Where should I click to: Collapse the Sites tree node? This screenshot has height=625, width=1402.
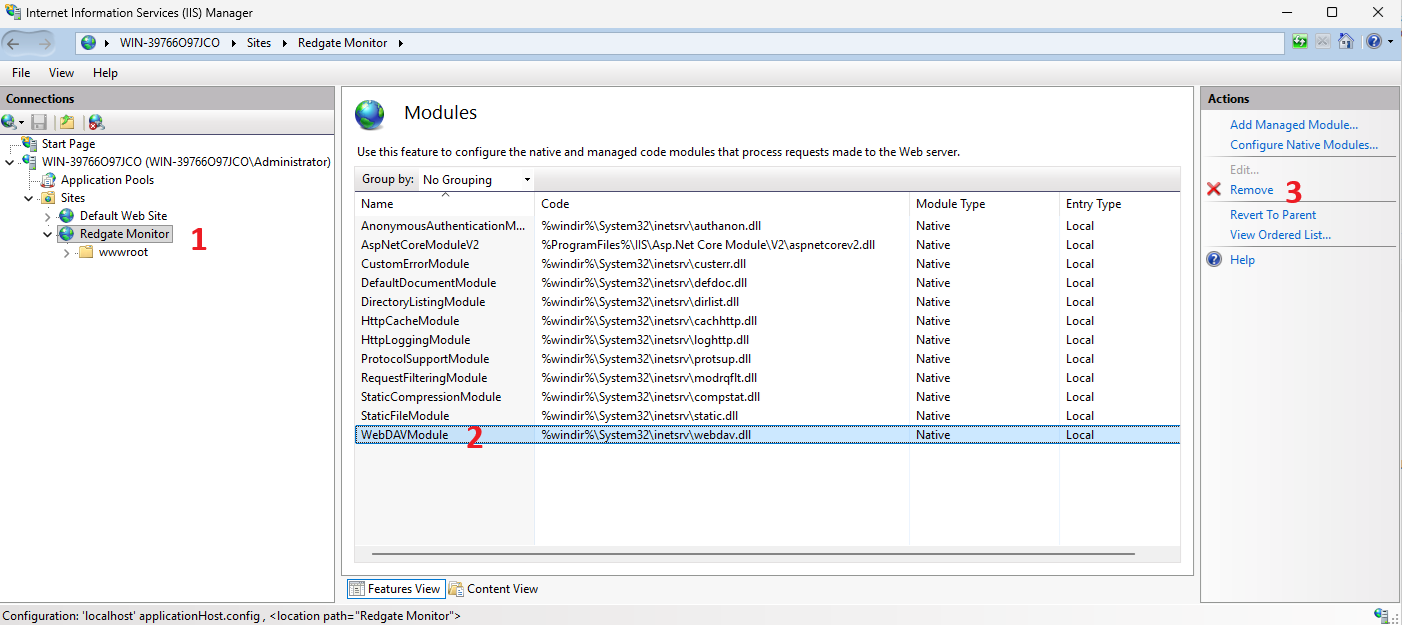[x=29, y=198]
